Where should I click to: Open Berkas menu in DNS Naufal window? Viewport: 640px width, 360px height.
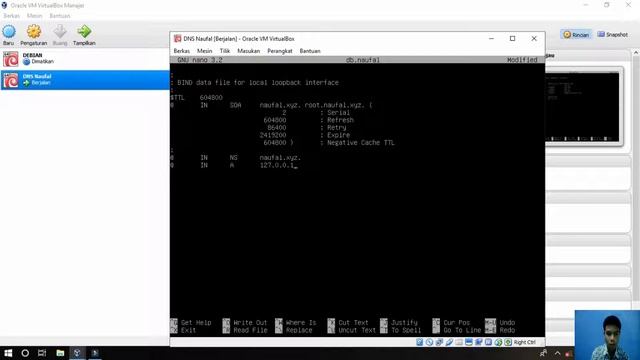182,51
